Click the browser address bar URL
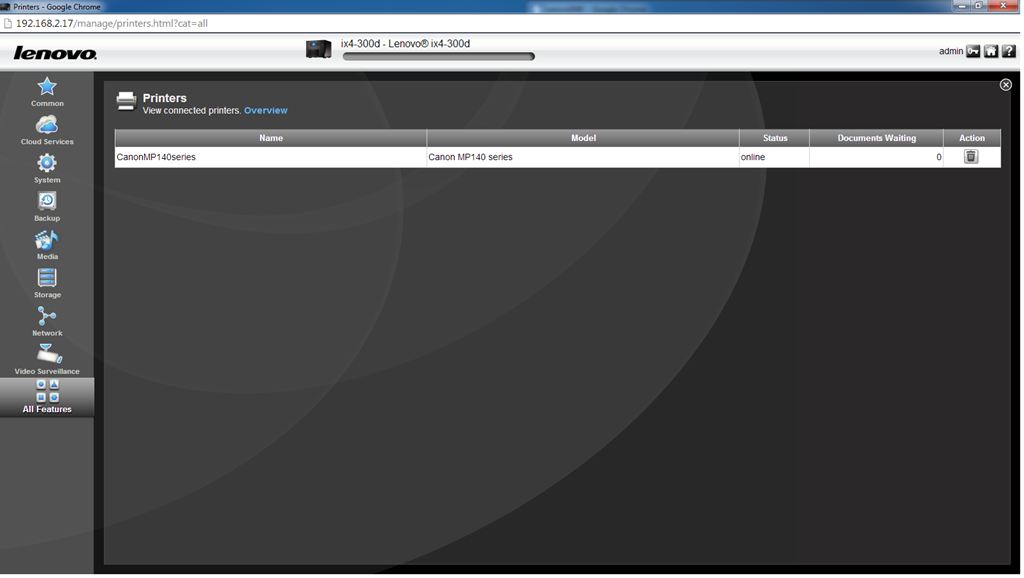The image size is (1024, 578). click(x=112, y=23)
